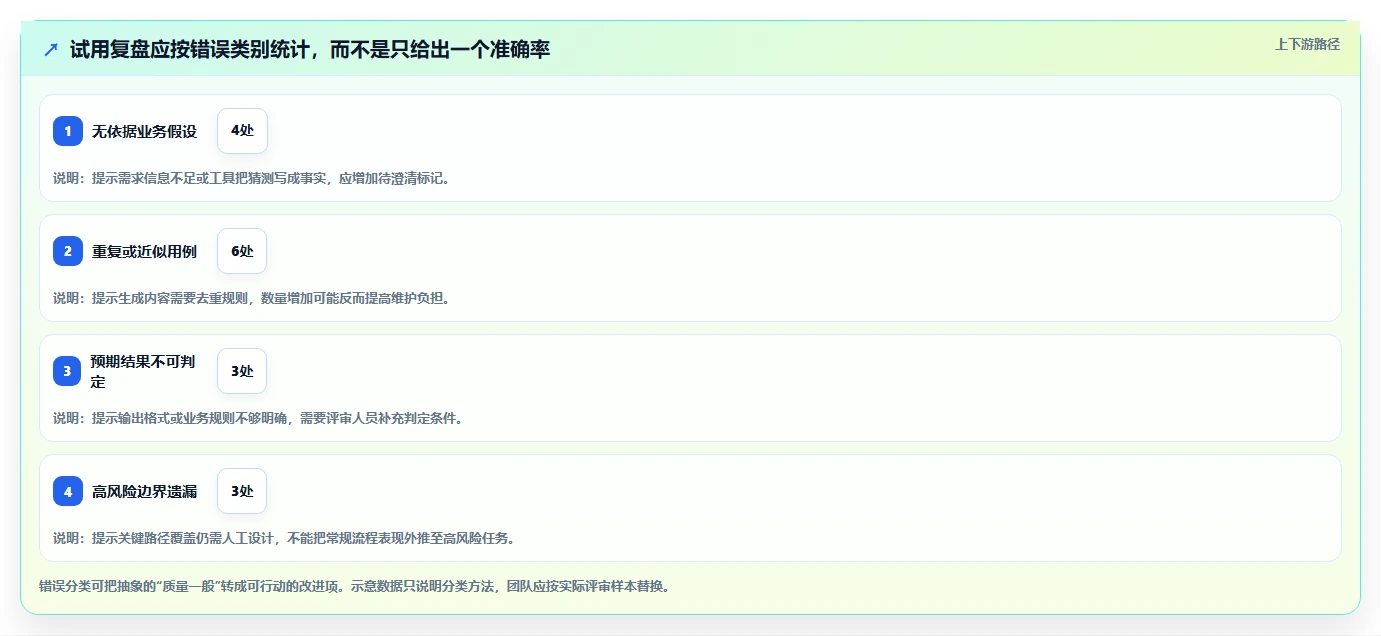
Task: Click the arrow icon beside the heading
Action: [x=51, y=49]
